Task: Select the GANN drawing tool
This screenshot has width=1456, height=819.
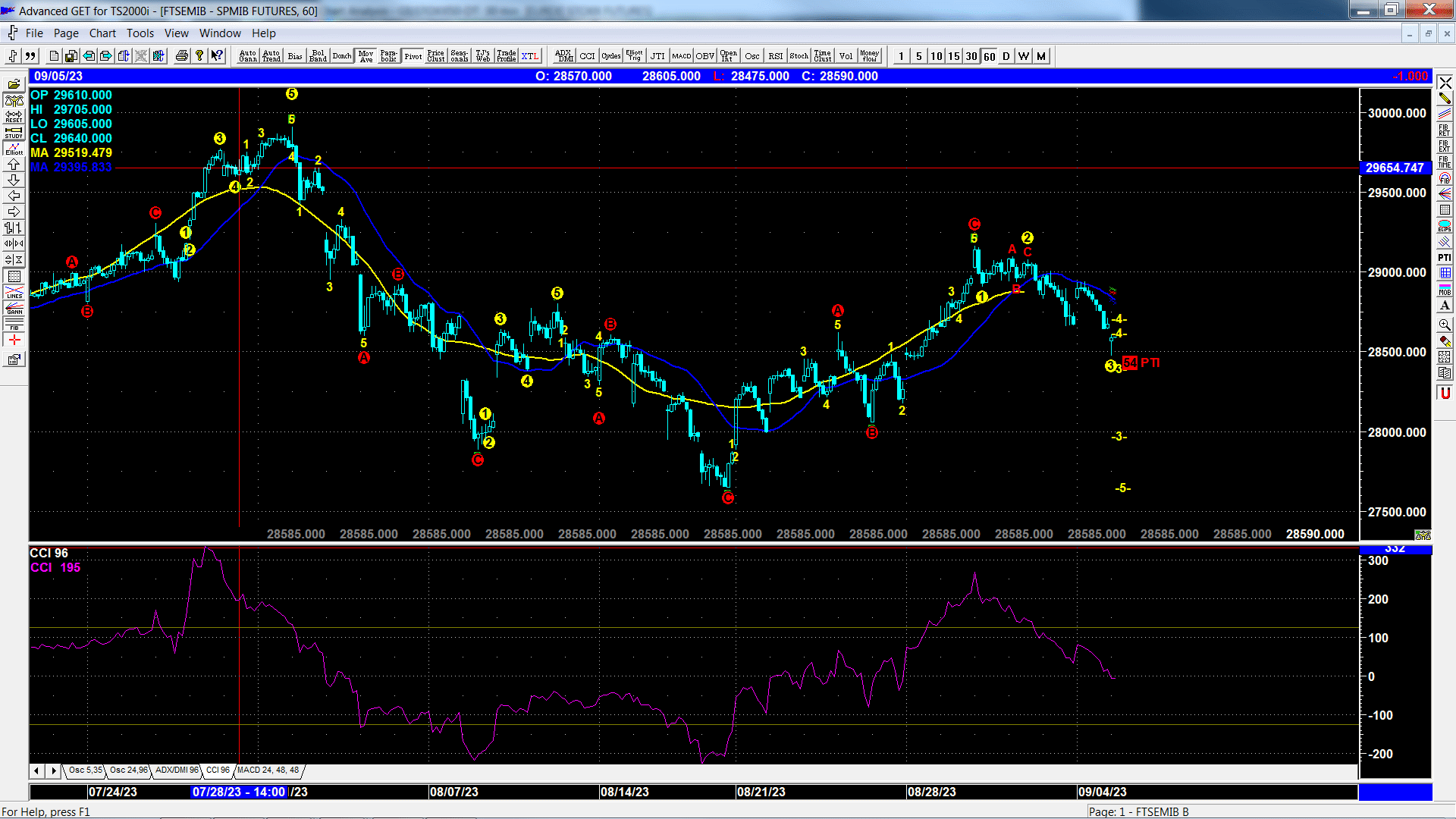Action: coord(14,308)
